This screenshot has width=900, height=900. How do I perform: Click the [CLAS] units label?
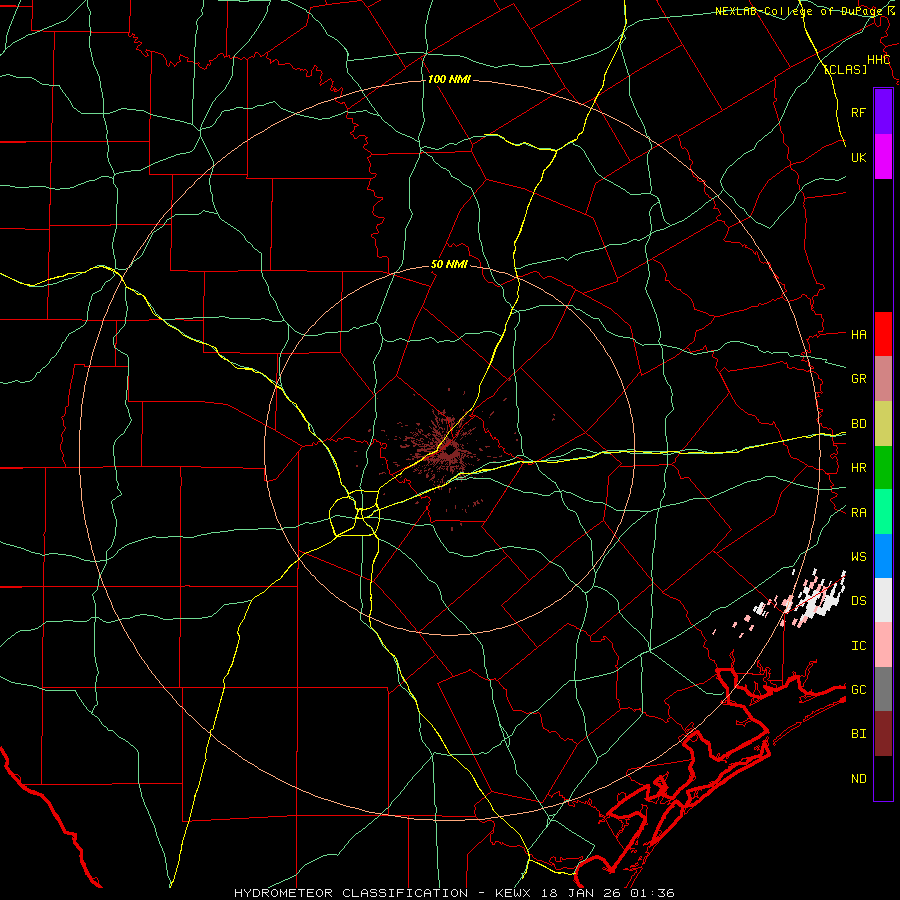(x=845, y=70)
